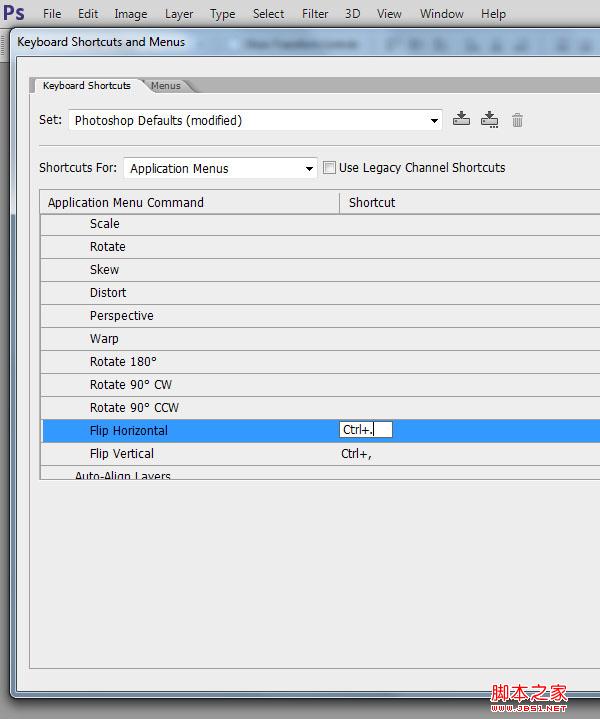The width and height of the screenshot is (600, 719).
Task: Open the Filter menu
Action: (x=315, y=14)
